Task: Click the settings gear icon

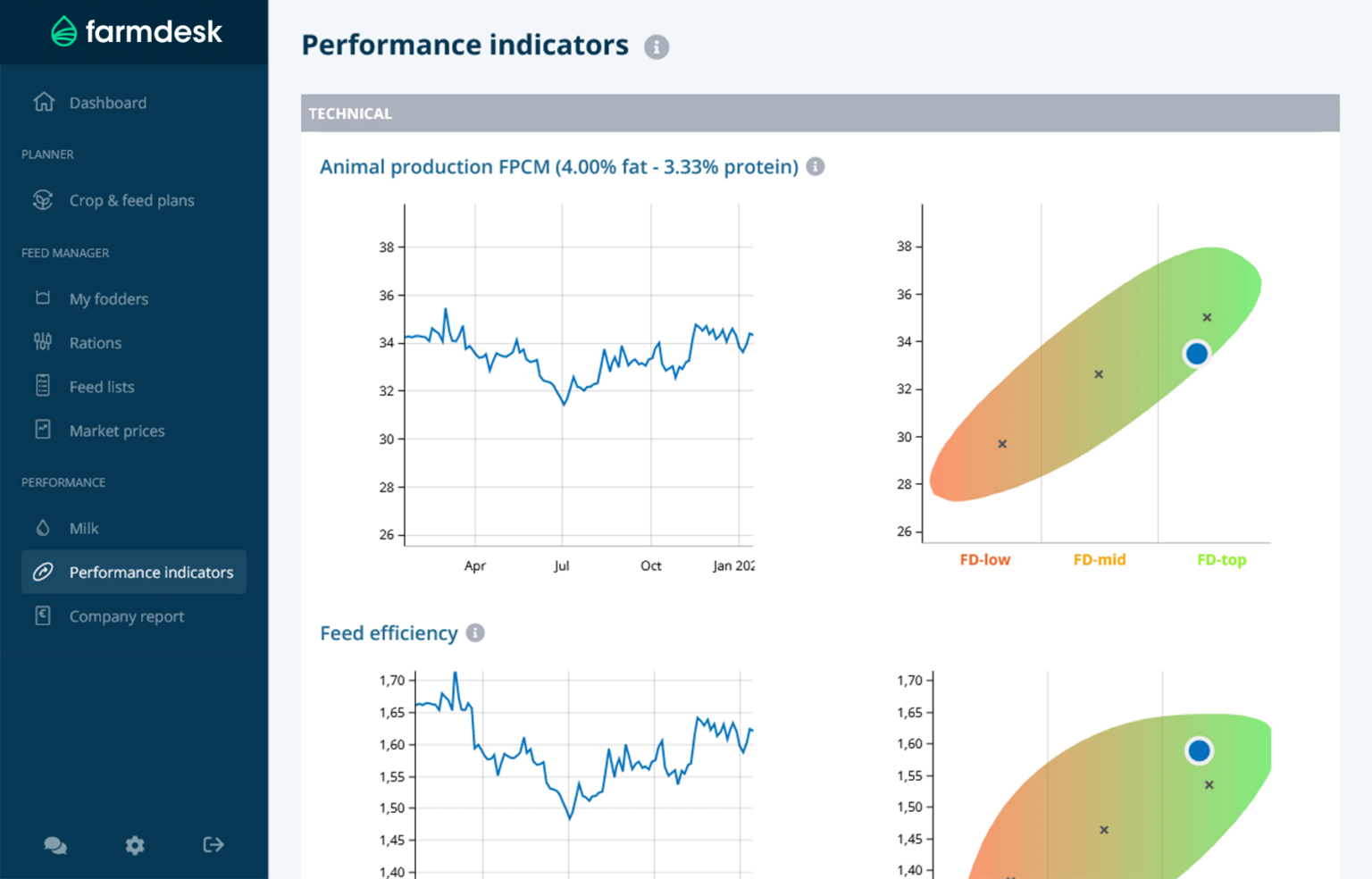Action: tap(134, 845)
